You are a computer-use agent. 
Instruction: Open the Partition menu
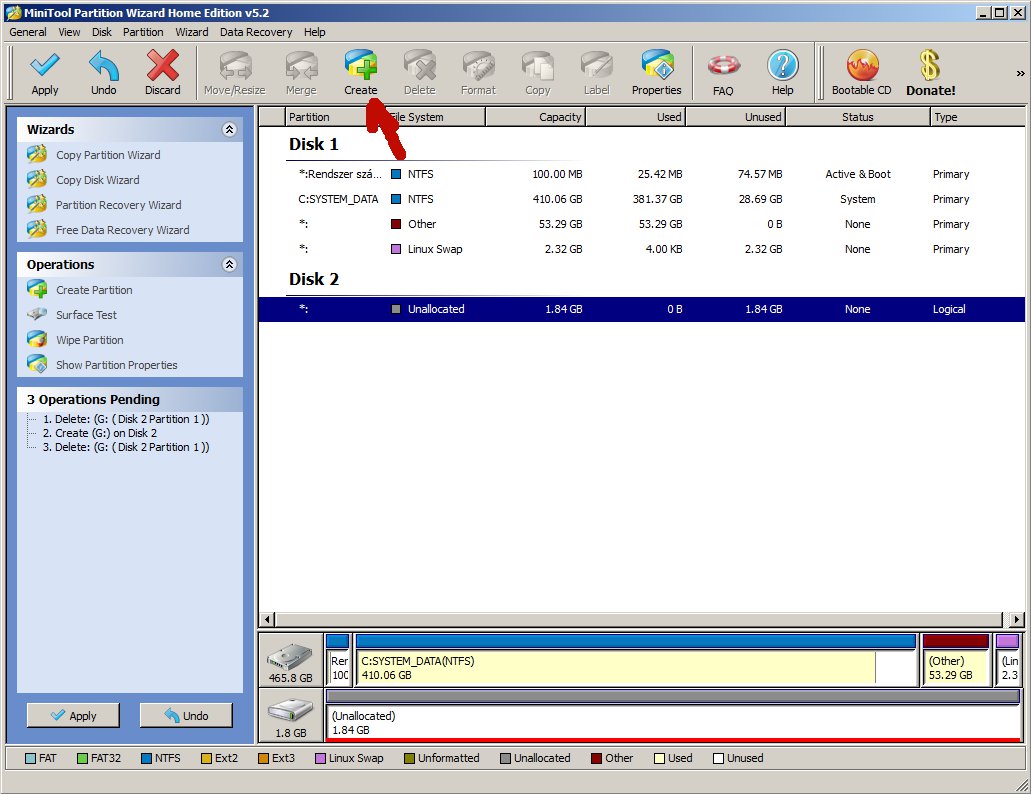pyautogui.click(x=143, y=32)
